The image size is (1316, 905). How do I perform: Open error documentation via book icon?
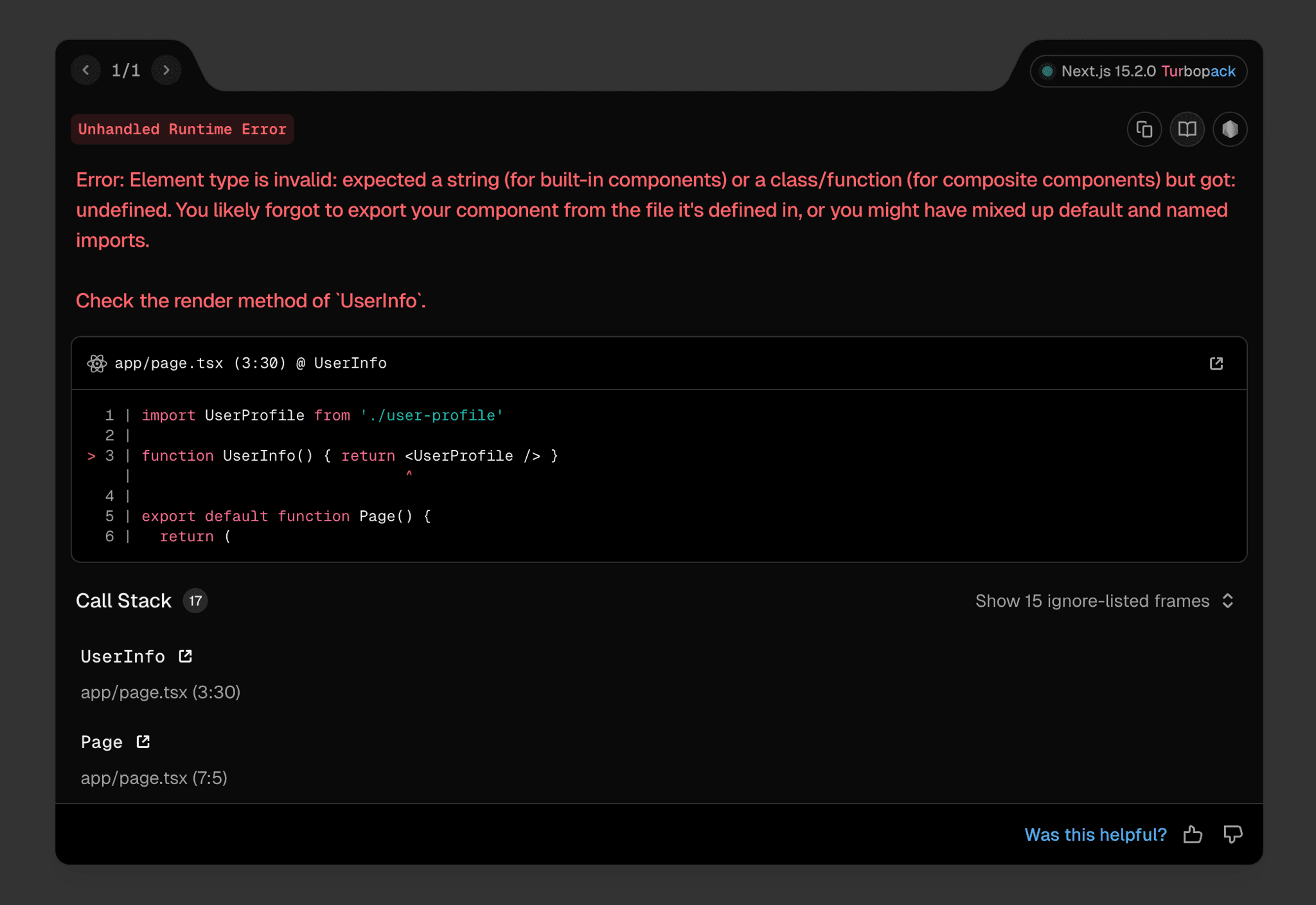1187,129
